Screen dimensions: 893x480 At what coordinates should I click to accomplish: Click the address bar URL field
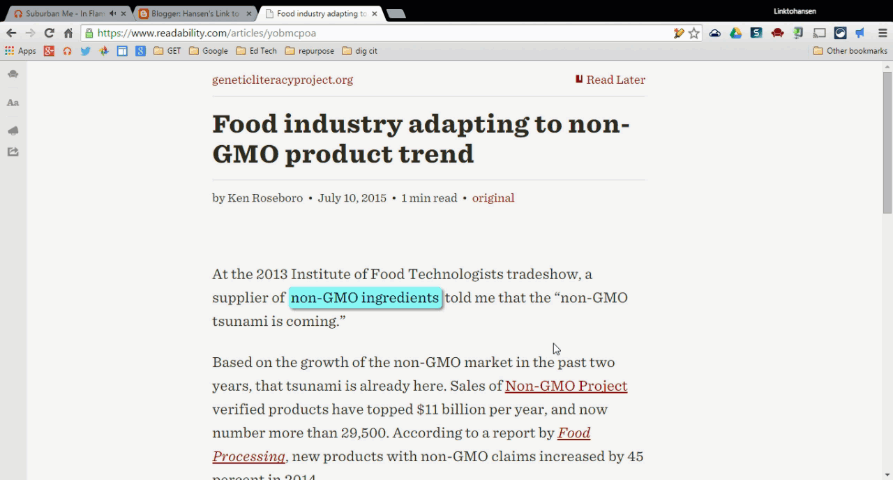coord(380,33)
